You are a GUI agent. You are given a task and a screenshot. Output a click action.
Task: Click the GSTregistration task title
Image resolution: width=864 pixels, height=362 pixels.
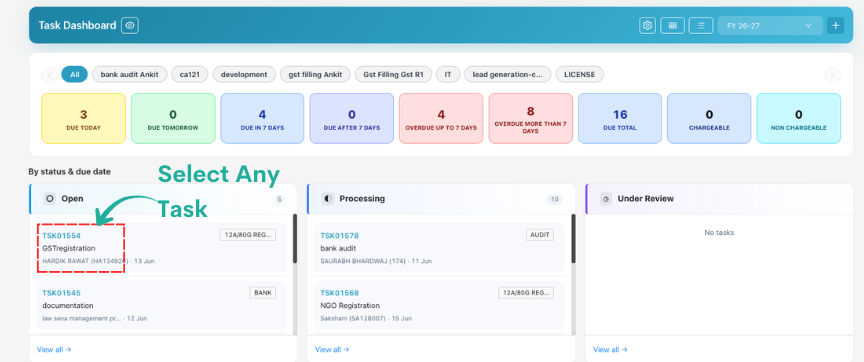[x=69, y=248]
